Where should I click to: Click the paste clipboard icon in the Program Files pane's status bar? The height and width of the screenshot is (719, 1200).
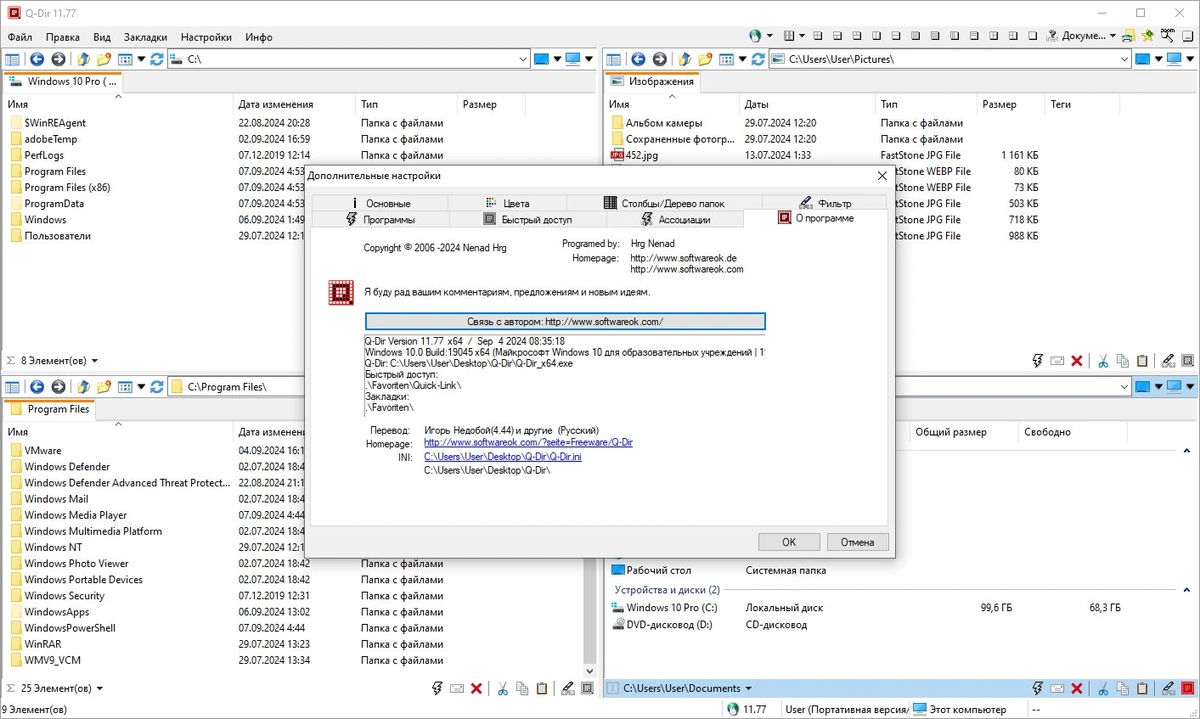click(x=542, y=688)
